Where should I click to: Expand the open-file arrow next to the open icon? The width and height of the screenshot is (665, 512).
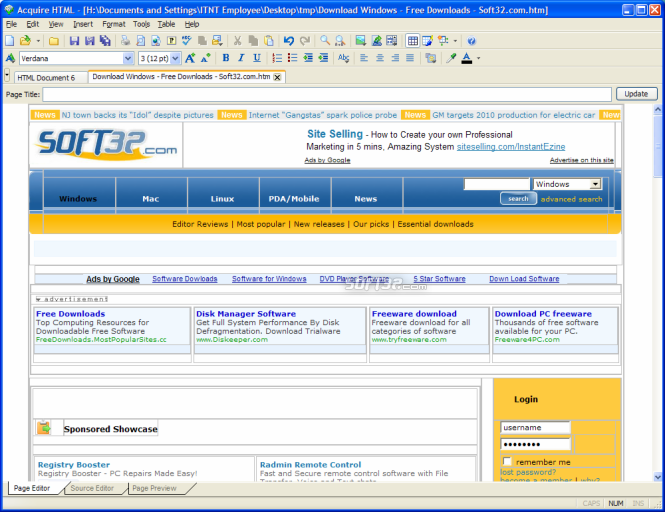[x=38, y=41]
